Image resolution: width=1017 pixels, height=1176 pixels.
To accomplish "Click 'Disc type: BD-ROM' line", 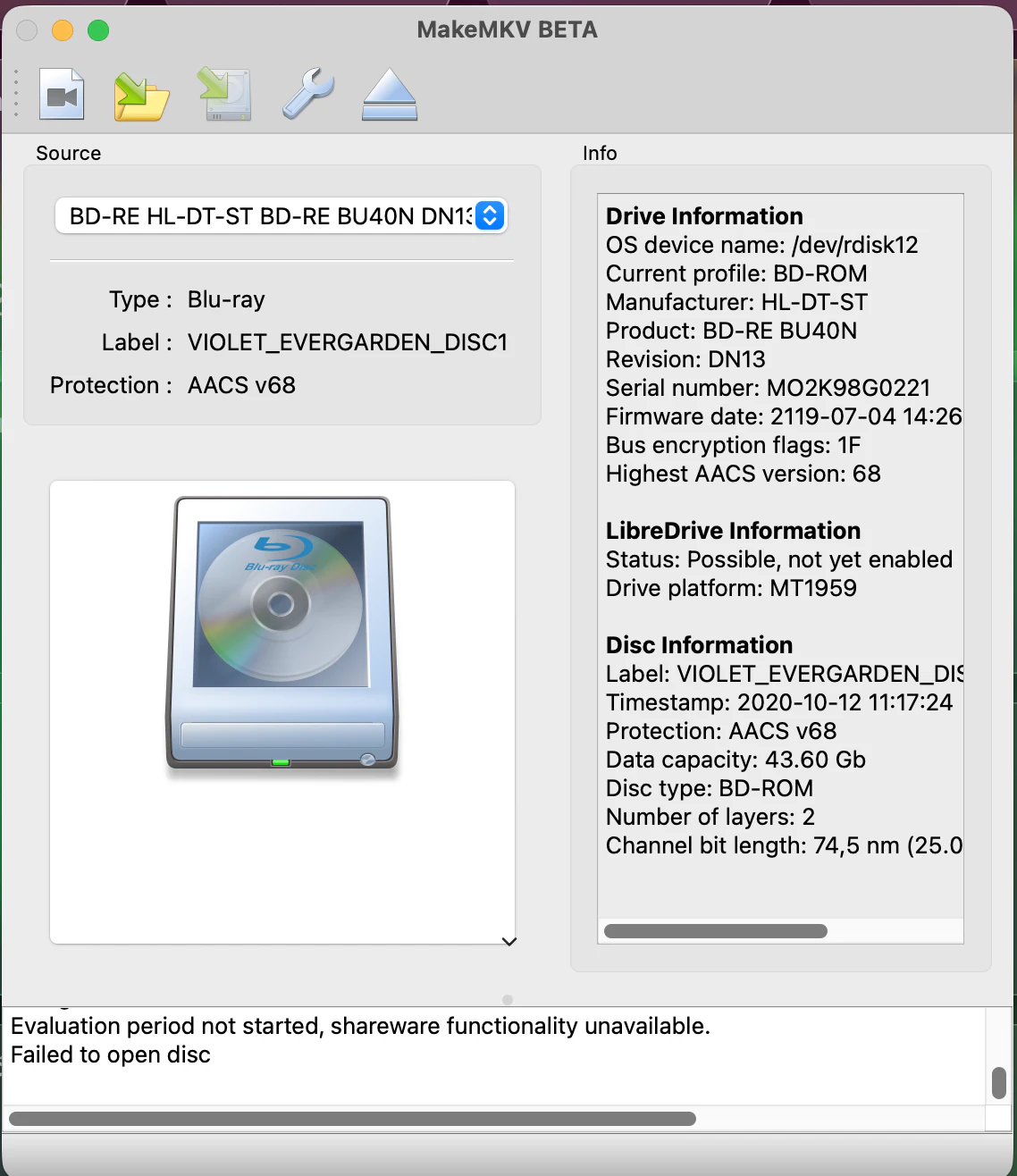I will pos(710,788).
